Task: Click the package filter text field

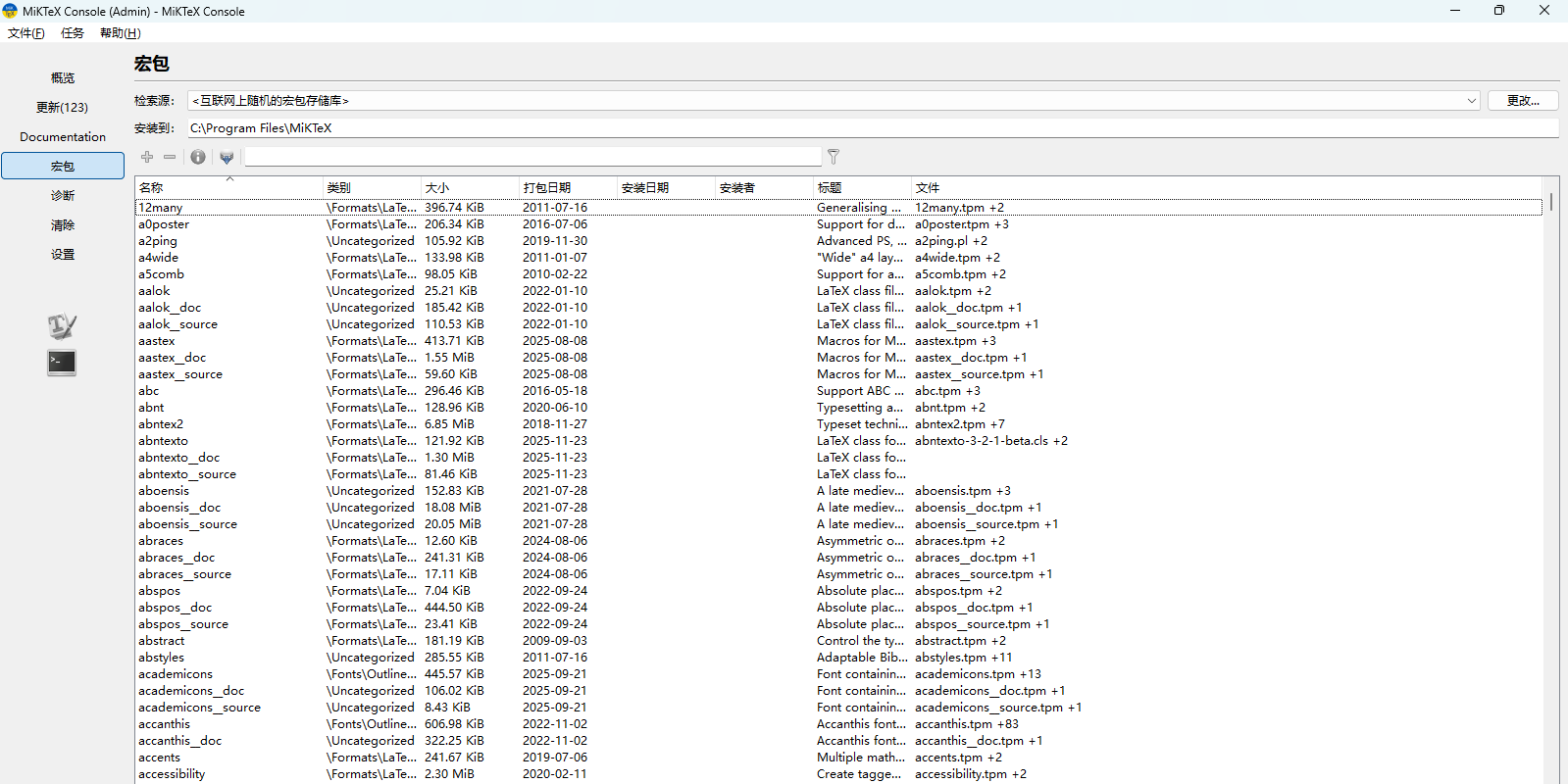Action: (532, 157)
